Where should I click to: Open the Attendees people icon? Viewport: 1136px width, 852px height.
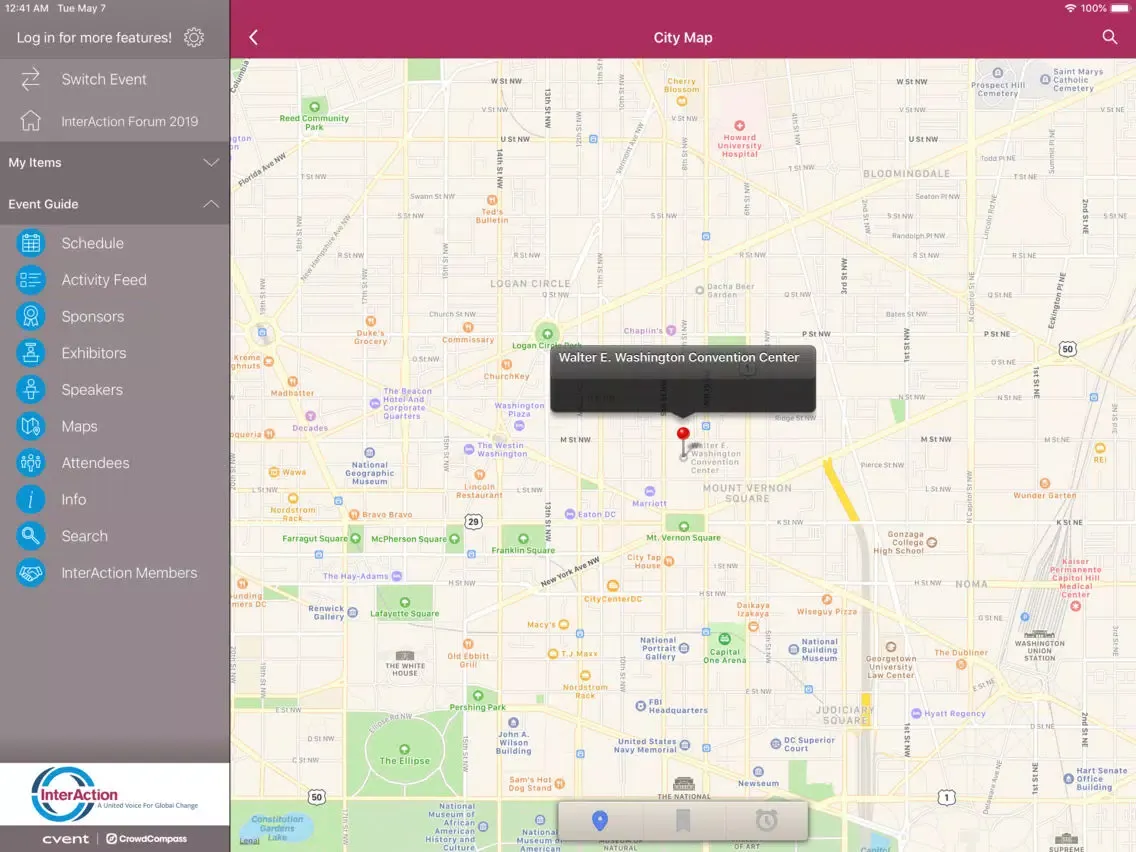coord(30,463)
